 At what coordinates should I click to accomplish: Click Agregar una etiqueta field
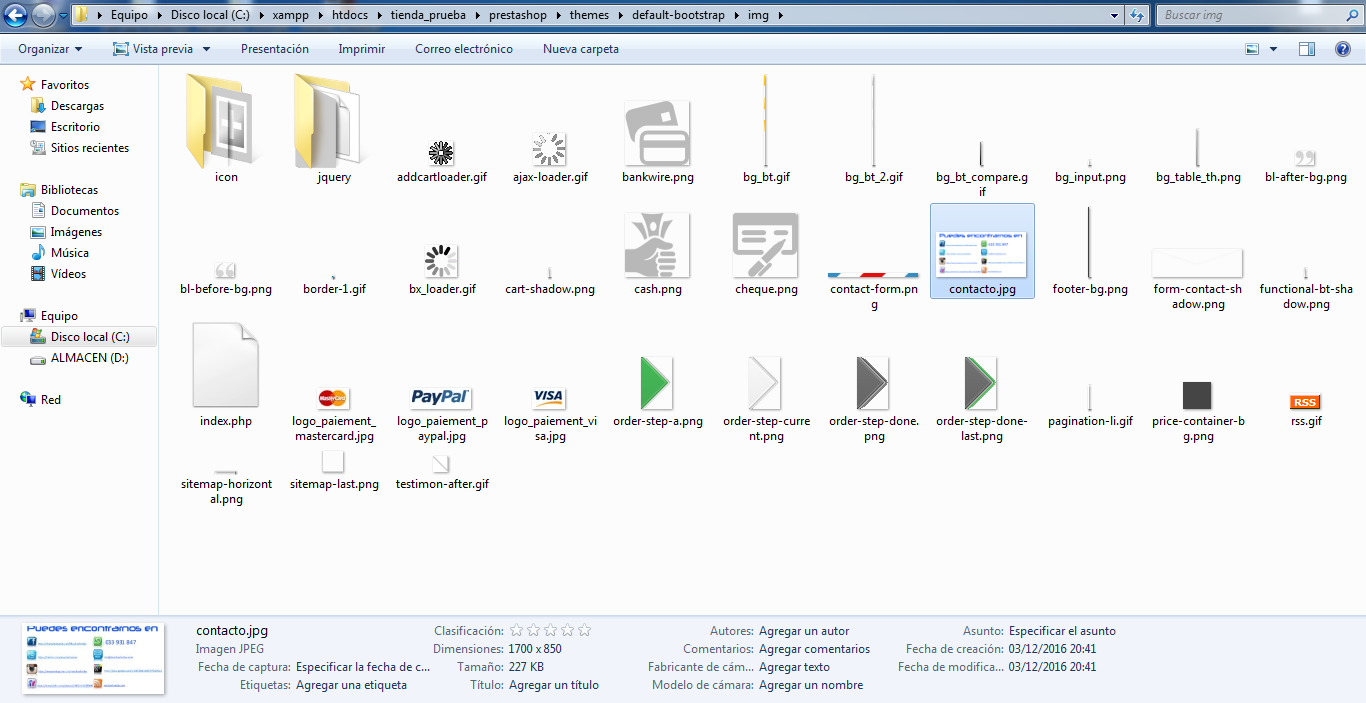click(x=351, y=685)
